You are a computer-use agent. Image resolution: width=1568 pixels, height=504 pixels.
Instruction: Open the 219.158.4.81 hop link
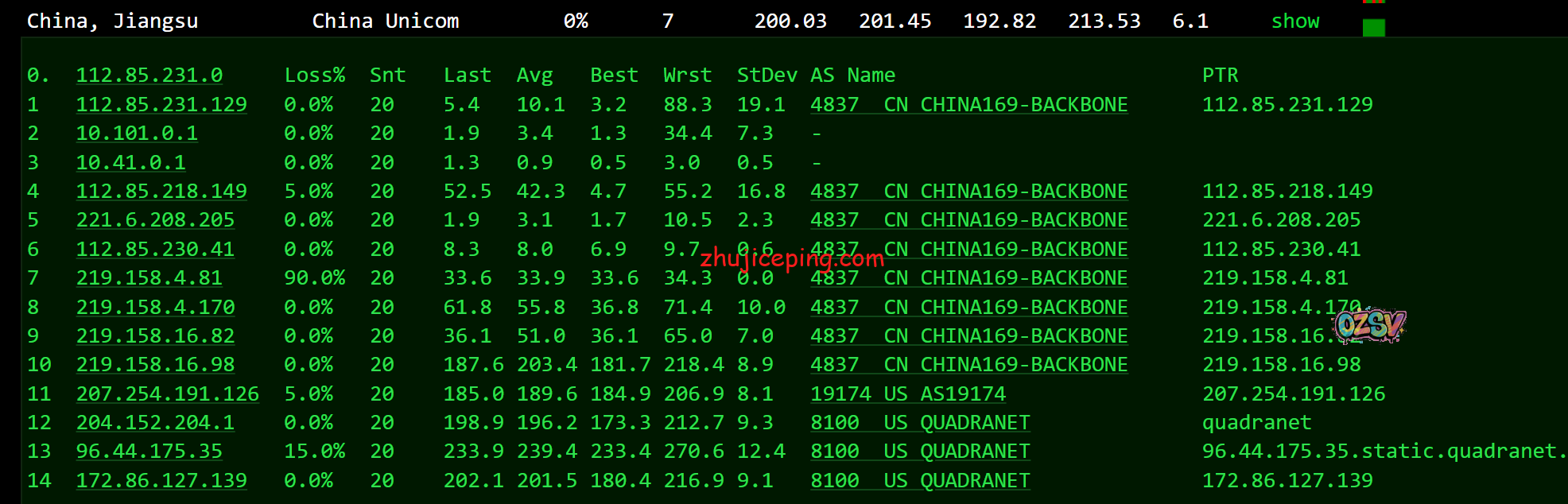pos(149,278)
